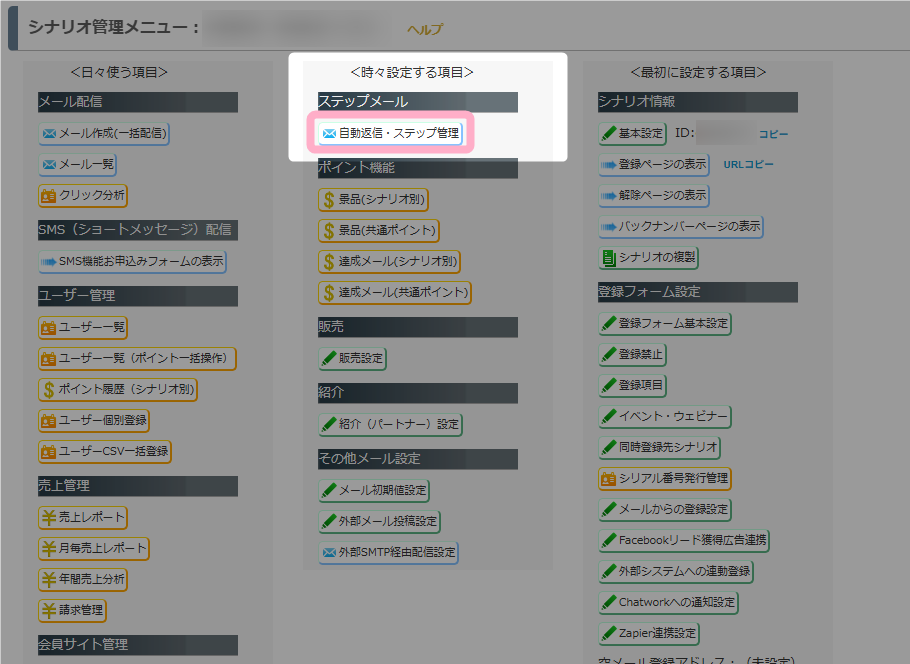Click the ヘルプ link

[425, 30]
